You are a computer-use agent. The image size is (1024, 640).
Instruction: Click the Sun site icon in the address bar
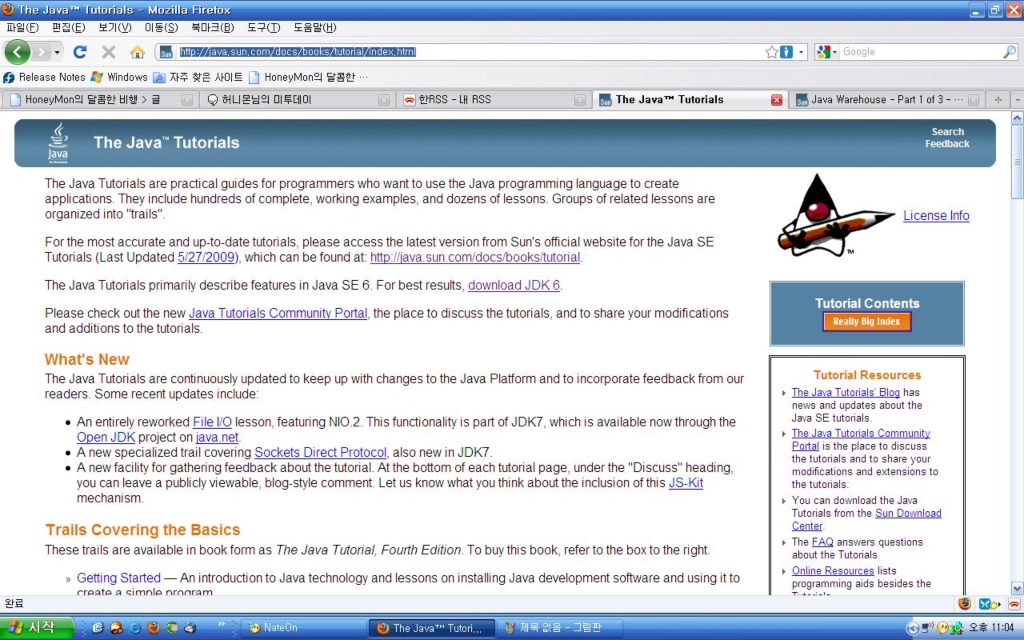(x=166, y=52)
